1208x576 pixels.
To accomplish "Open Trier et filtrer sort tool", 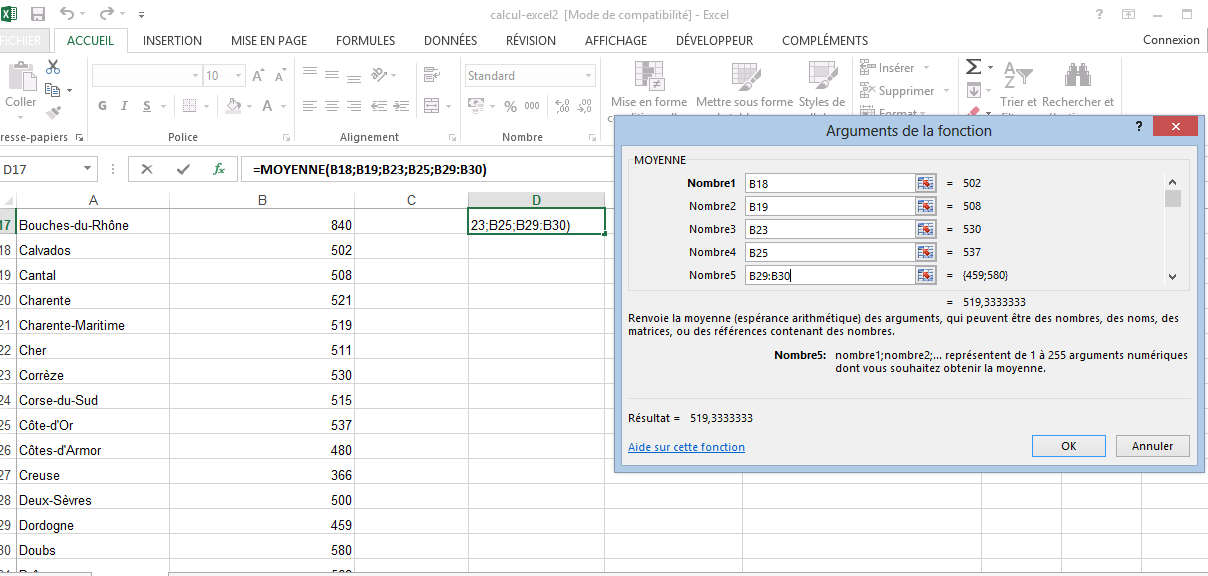I will click(1017, 86).
